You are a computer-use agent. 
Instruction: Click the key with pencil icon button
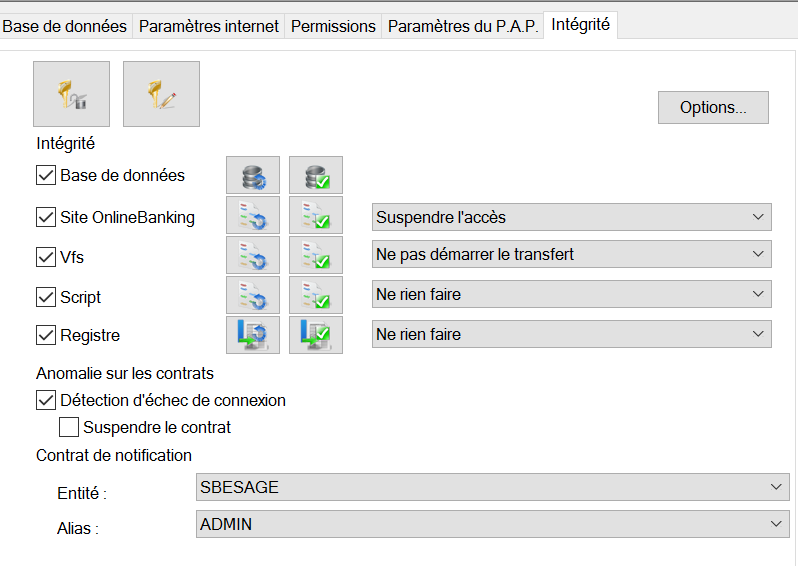coord(161,94)
